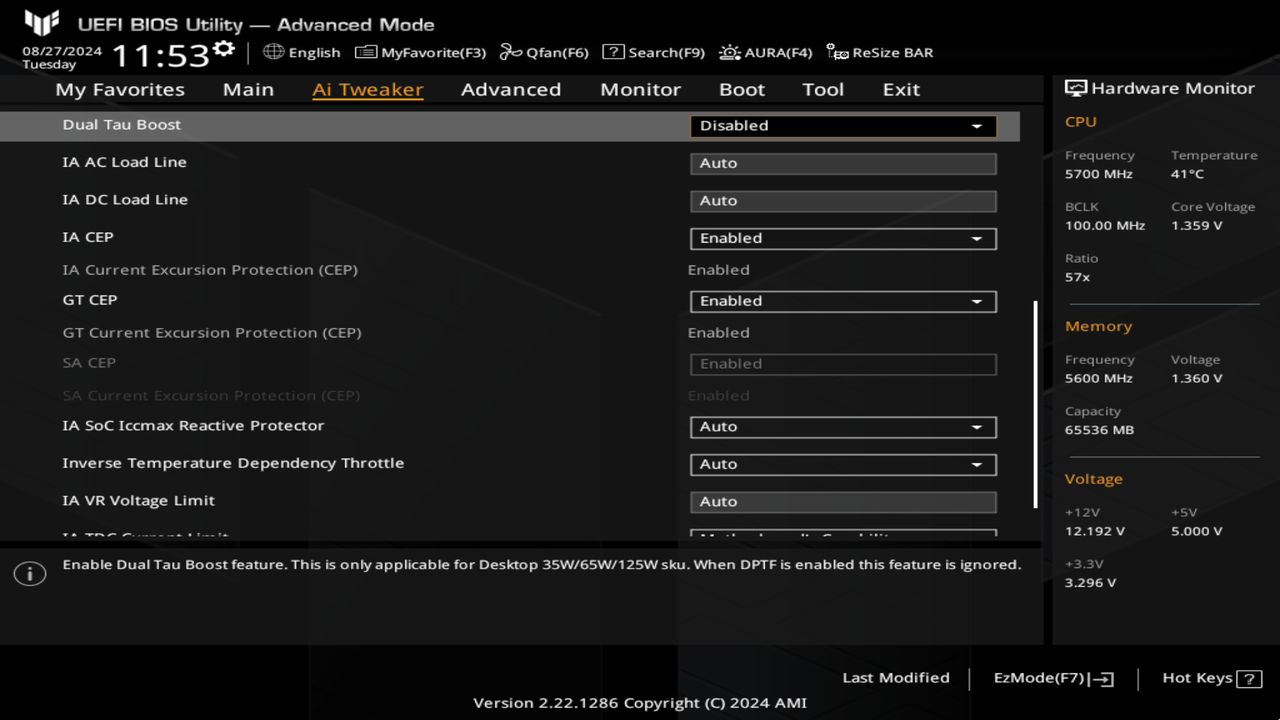
Task: Click the info icon beside help text
Action: pos(30,574)
